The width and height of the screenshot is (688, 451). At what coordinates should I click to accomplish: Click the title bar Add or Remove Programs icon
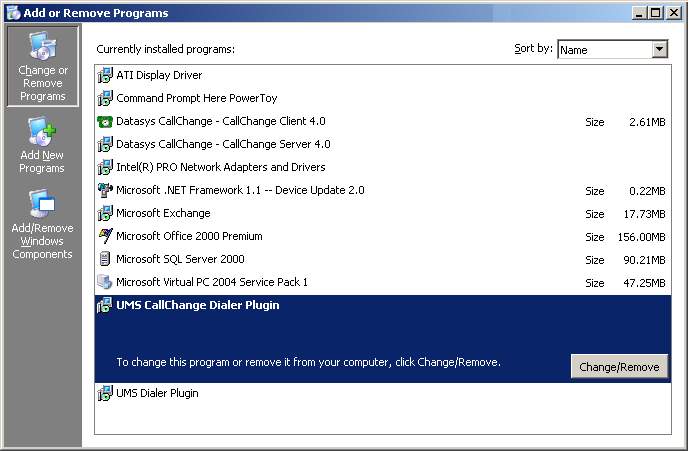coord(13,13)
